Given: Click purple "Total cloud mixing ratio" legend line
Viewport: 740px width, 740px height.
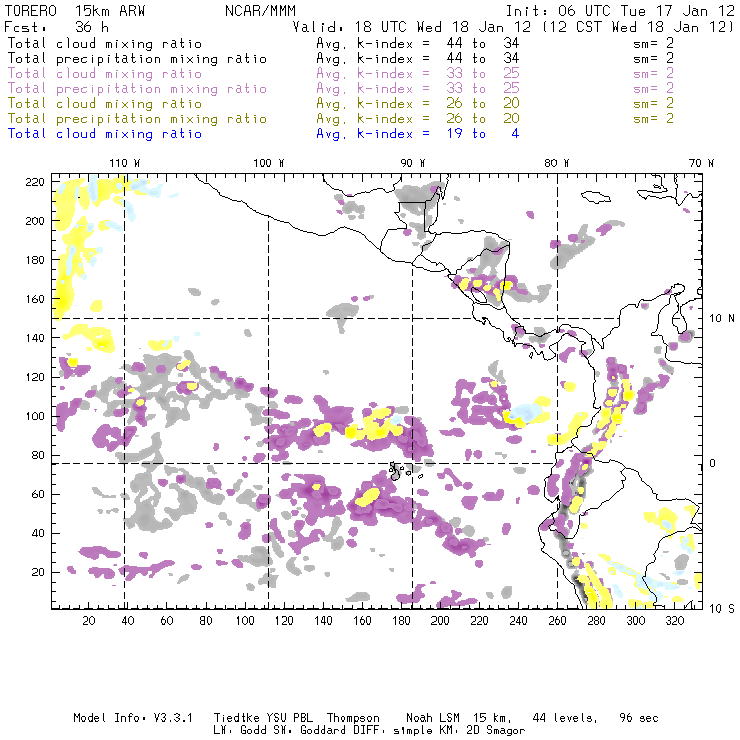Looking at the screenshot, I should click(105, 74).
